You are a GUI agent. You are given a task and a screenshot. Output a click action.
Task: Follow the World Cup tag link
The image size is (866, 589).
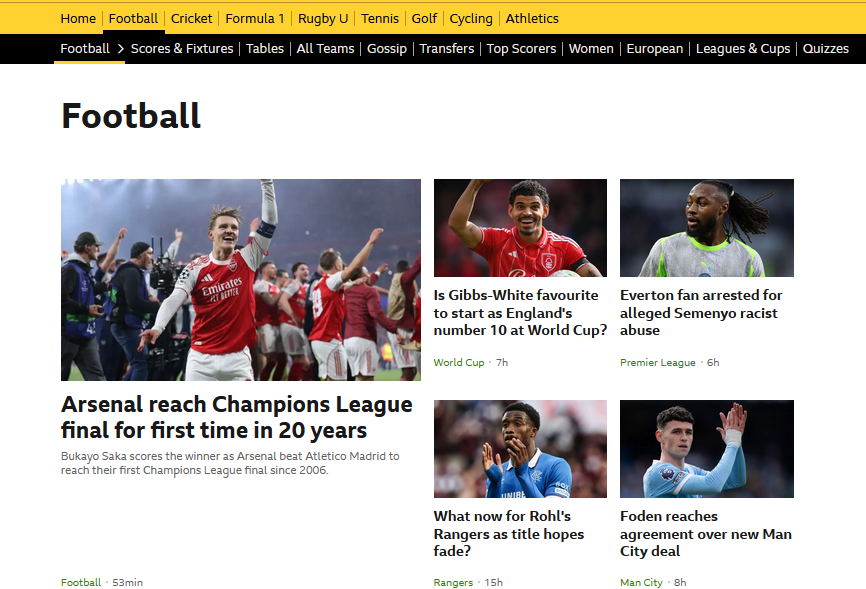458,362
